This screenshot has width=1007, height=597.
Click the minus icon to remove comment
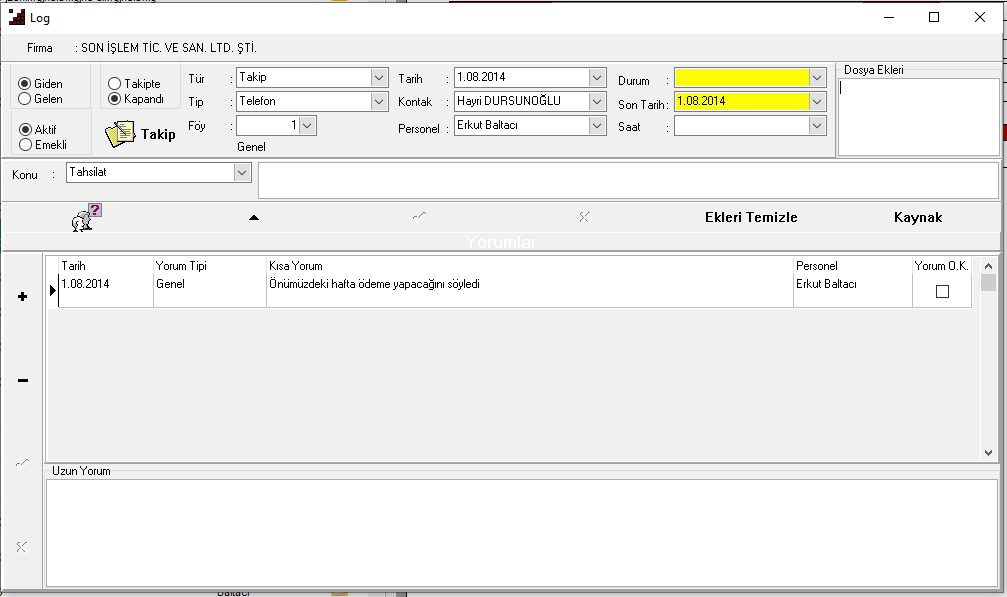[x=23, y=380]
